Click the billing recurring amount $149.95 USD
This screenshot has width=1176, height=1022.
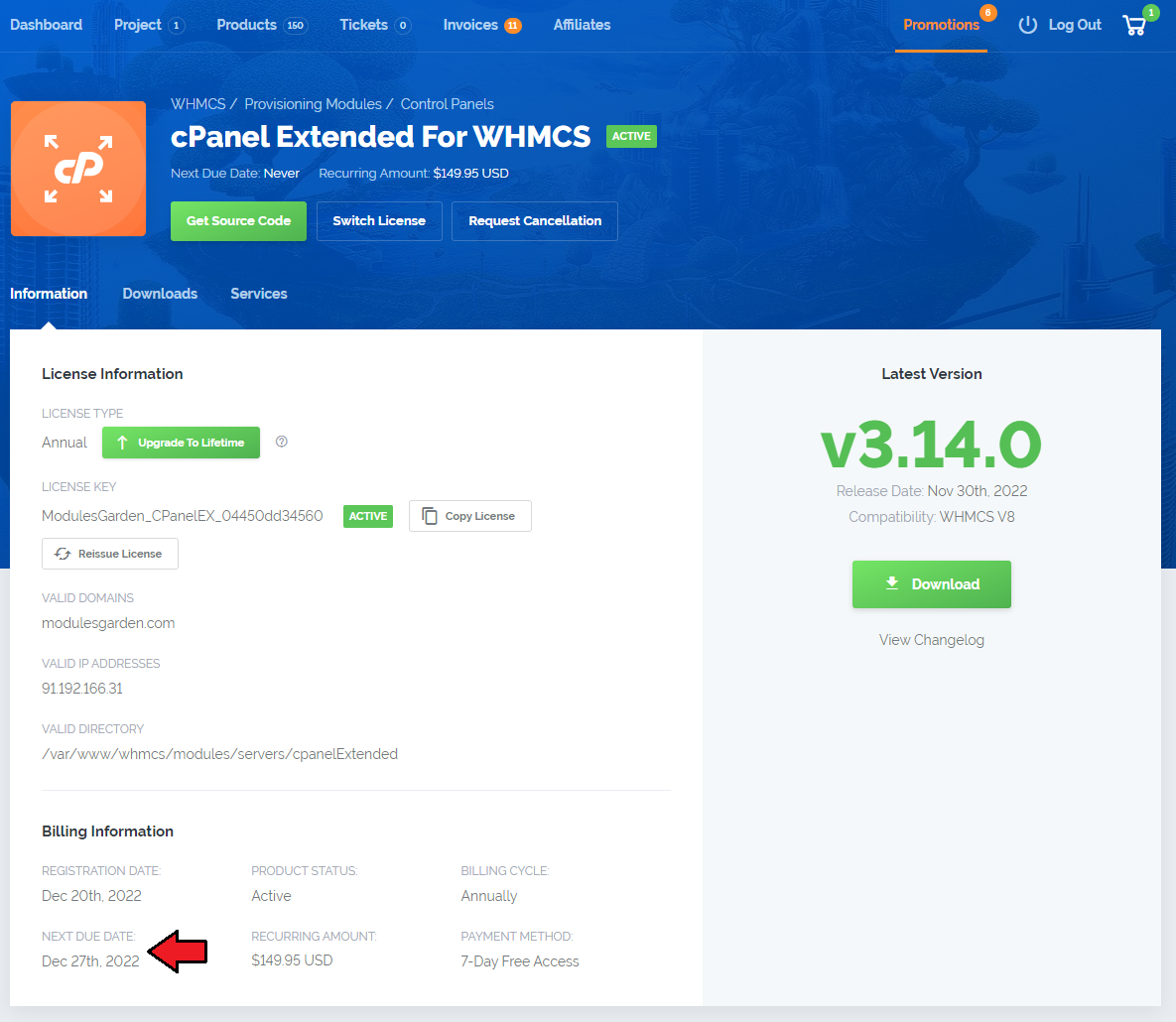click(292, 960)
